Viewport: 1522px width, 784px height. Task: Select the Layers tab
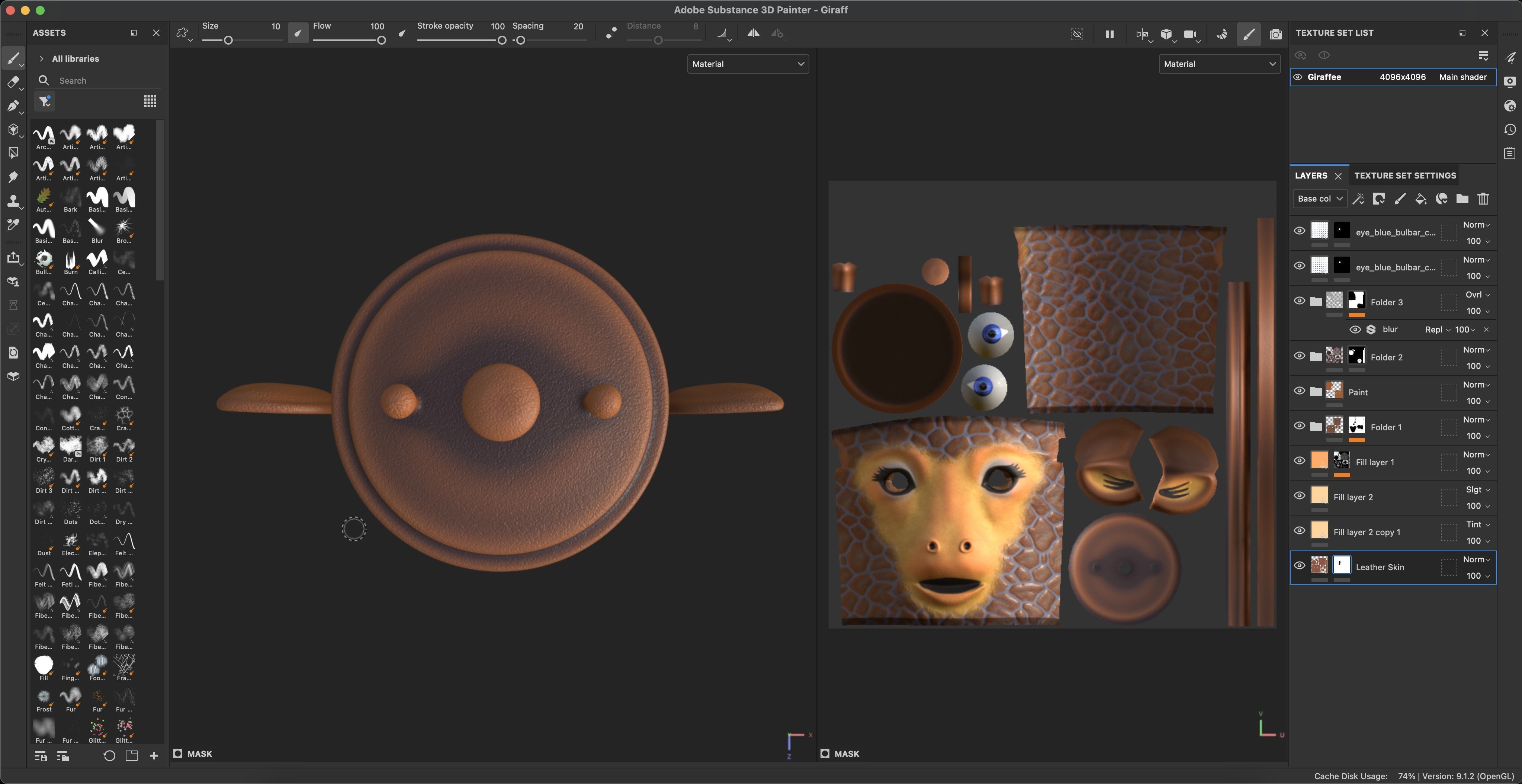[x=1310, y=176]
